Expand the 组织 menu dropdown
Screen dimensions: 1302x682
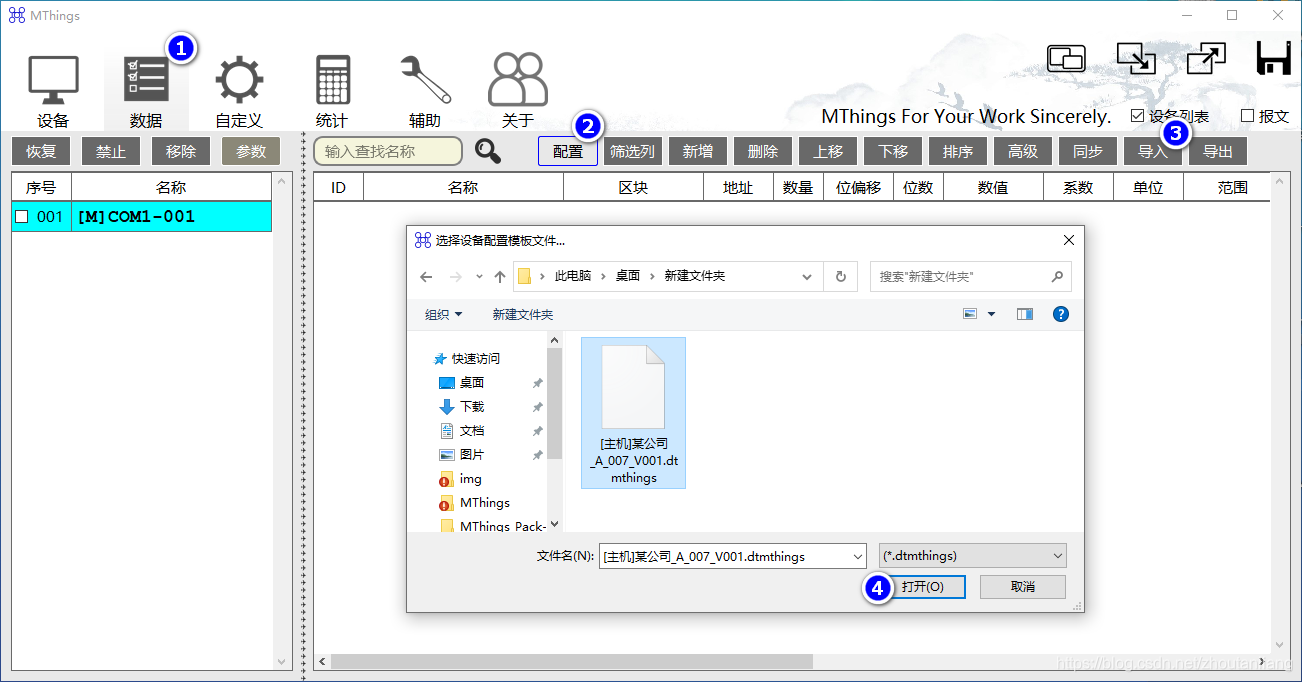coord(444,314)
